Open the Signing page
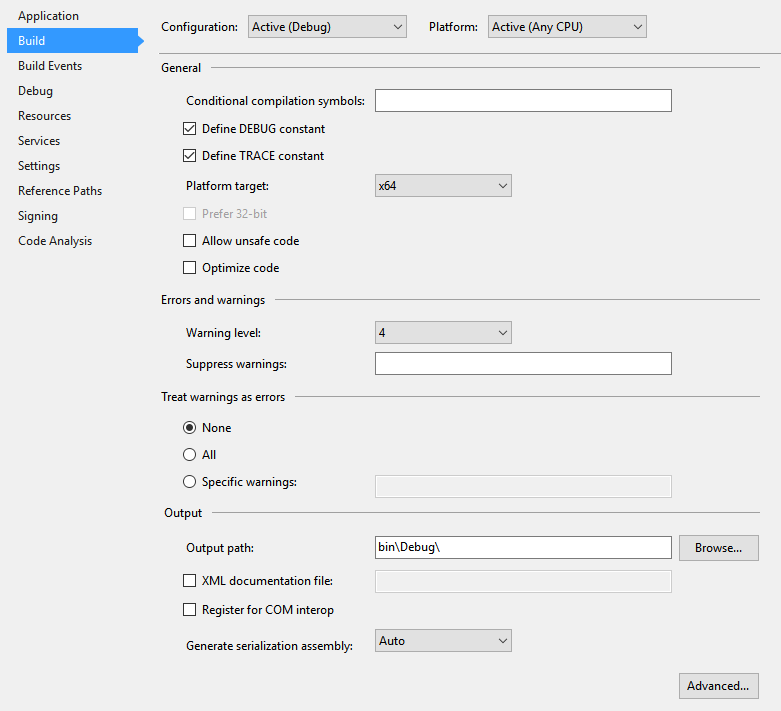The image size is (781, 711). (38, 216)
